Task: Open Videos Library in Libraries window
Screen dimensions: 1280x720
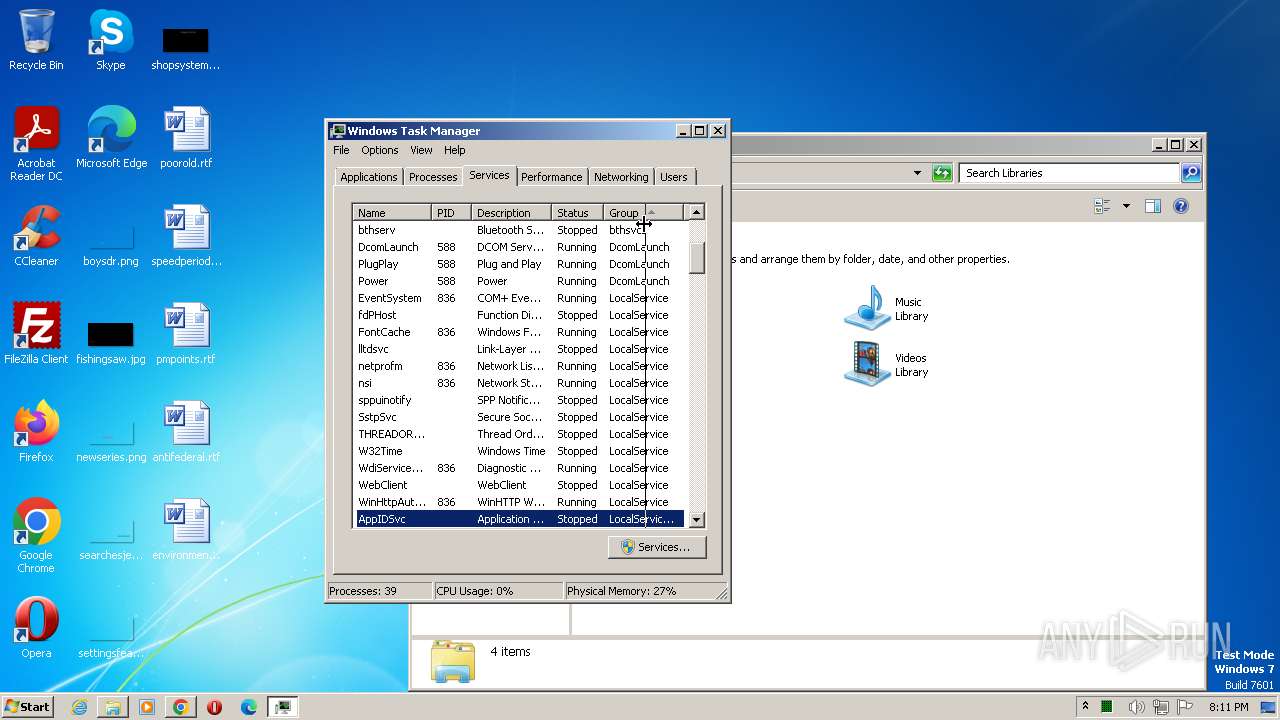Action: point(887,364)
